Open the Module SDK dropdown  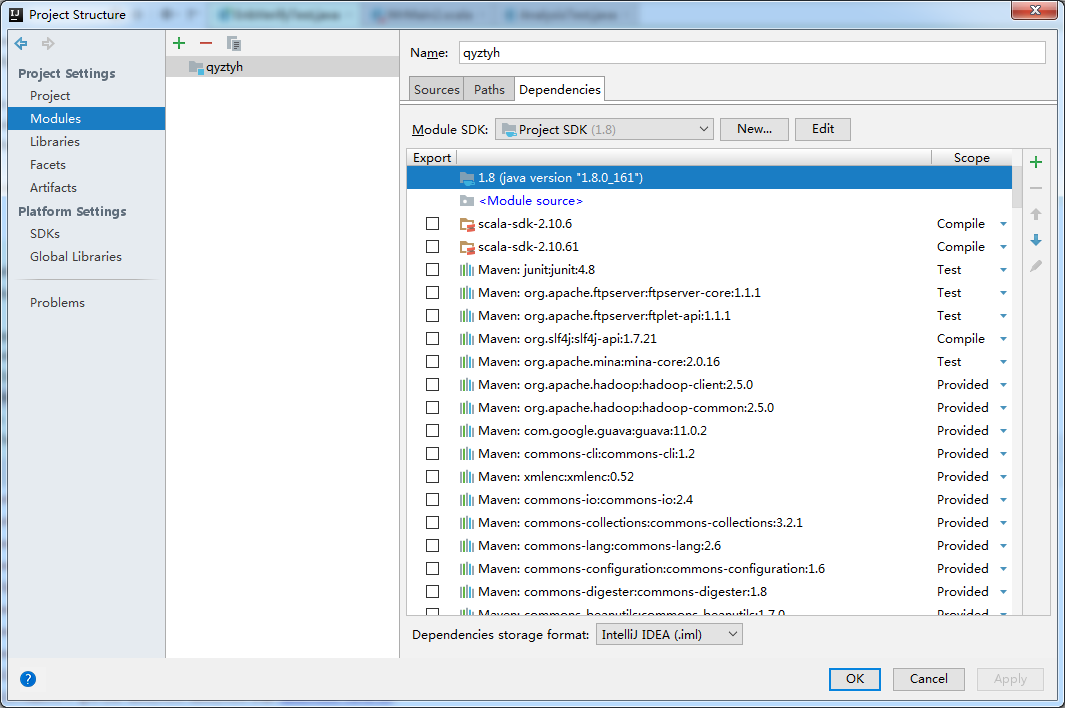604,129
